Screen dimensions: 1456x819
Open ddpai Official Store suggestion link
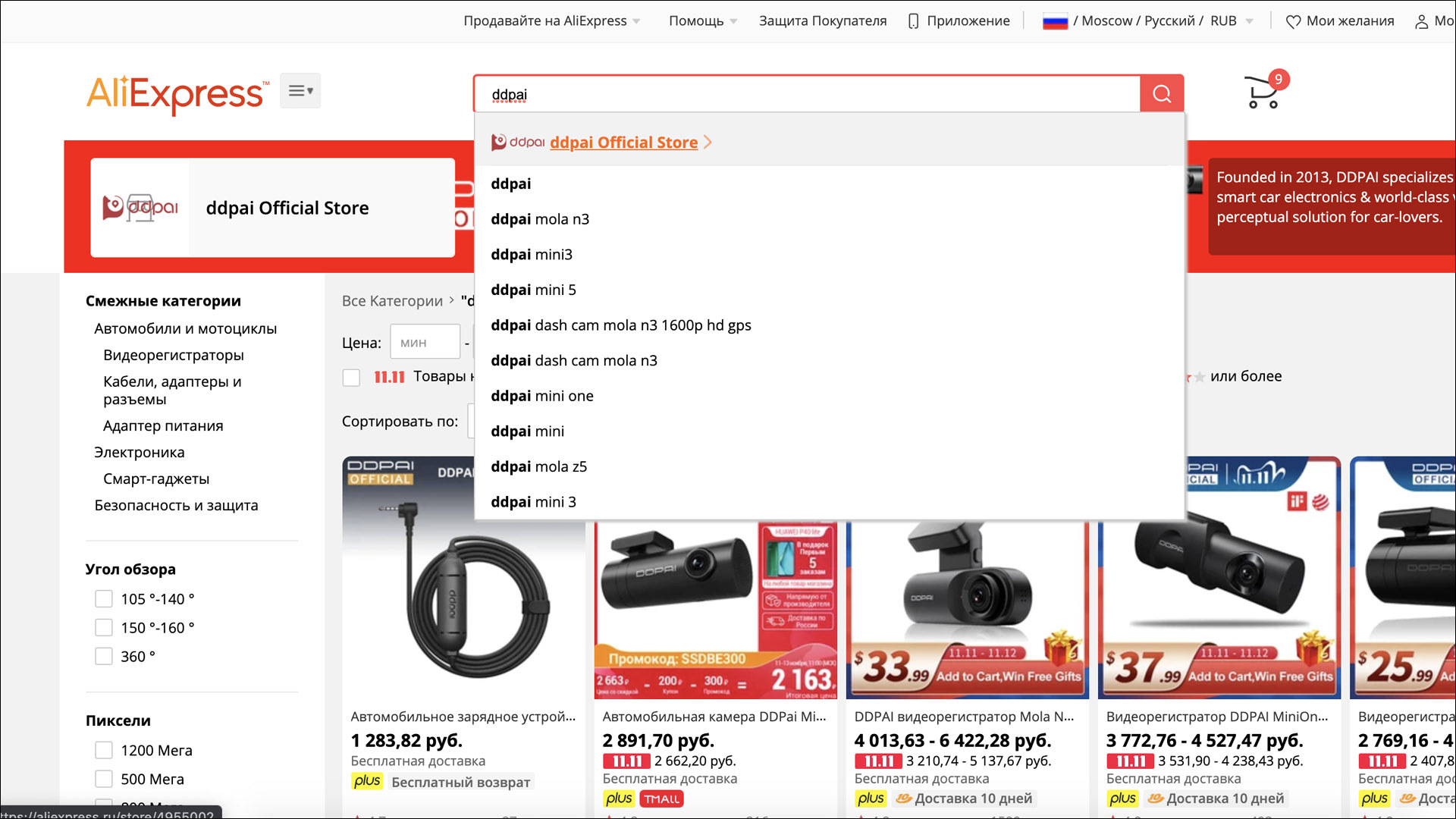tap(623, 142)
